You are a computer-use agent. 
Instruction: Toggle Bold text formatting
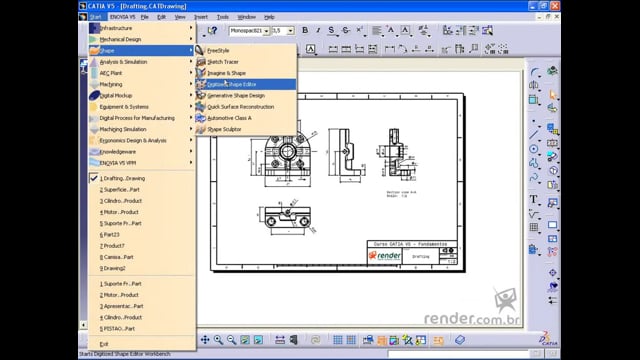[x=305, y=30]
